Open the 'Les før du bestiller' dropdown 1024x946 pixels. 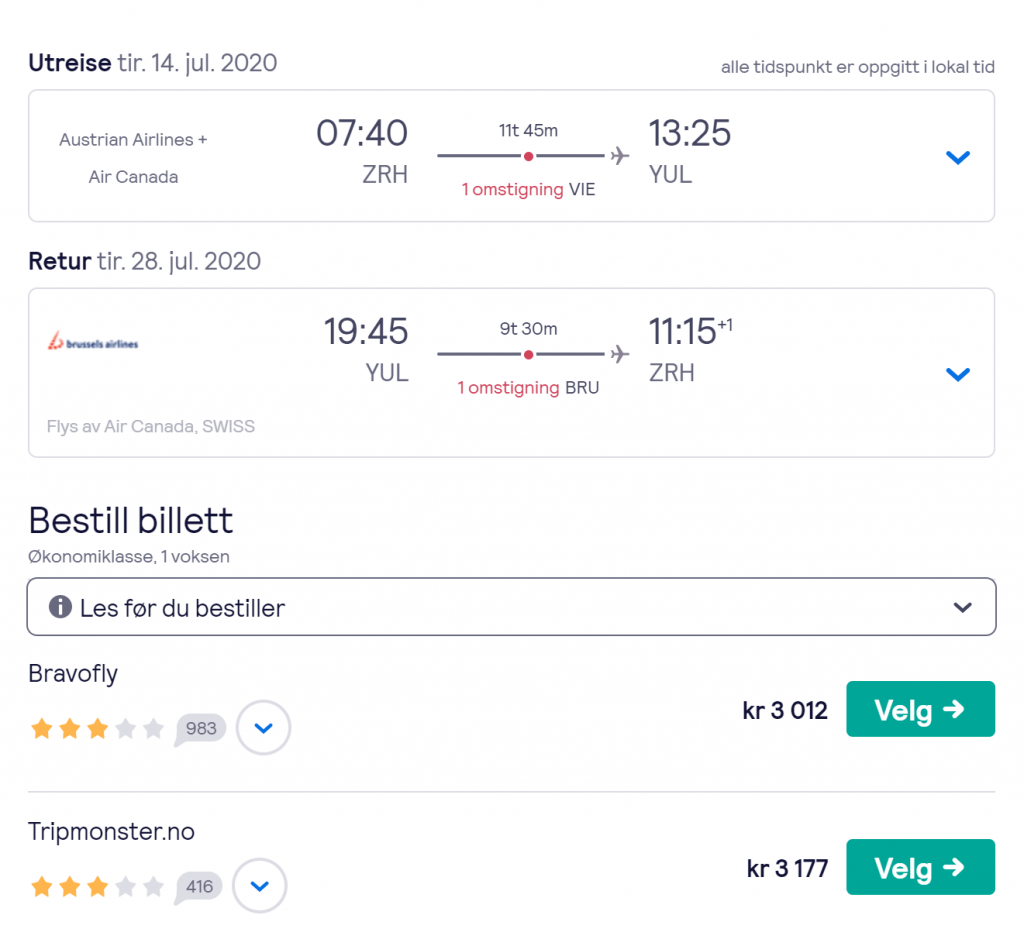962,607
